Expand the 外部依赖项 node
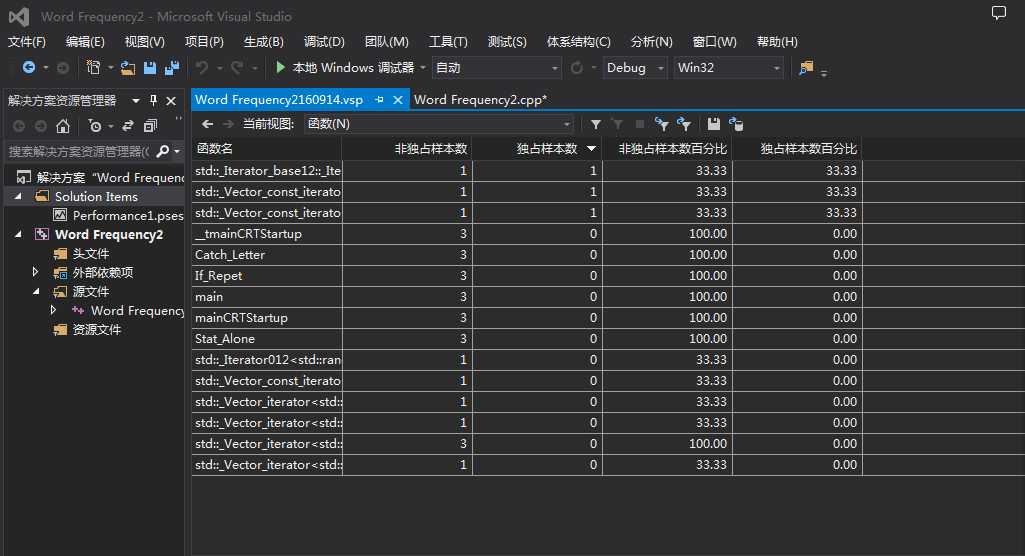This screenshot has width=1025, height=556. click(x=36, y=272)
